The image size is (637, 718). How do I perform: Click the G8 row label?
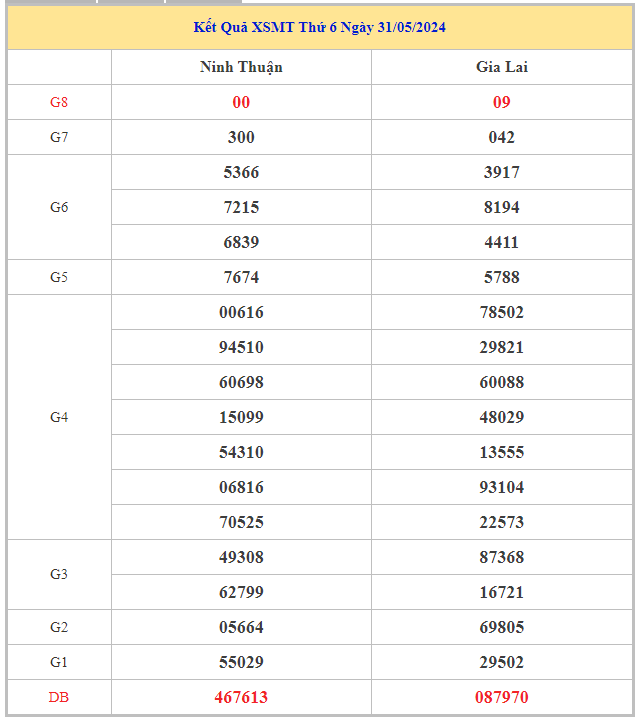click(x=59, y=102)
